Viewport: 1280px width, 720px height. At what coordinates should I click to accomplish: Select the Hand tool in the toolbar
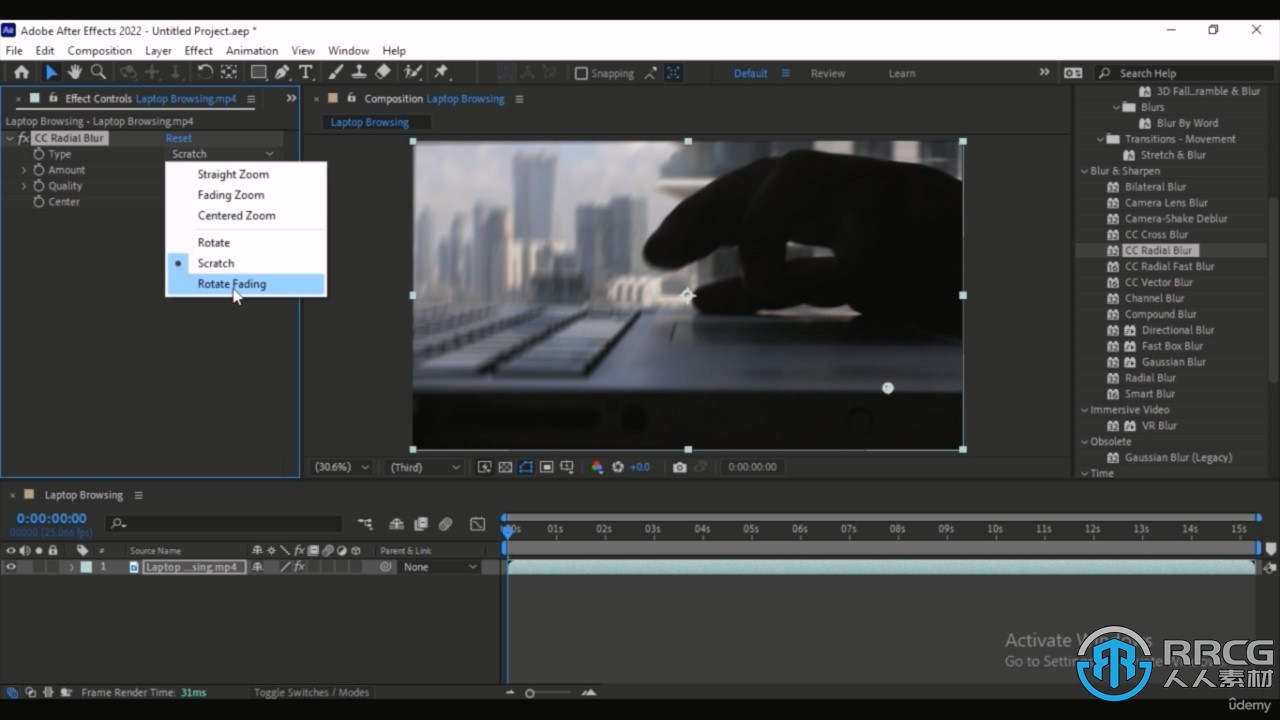pos(76,72)
